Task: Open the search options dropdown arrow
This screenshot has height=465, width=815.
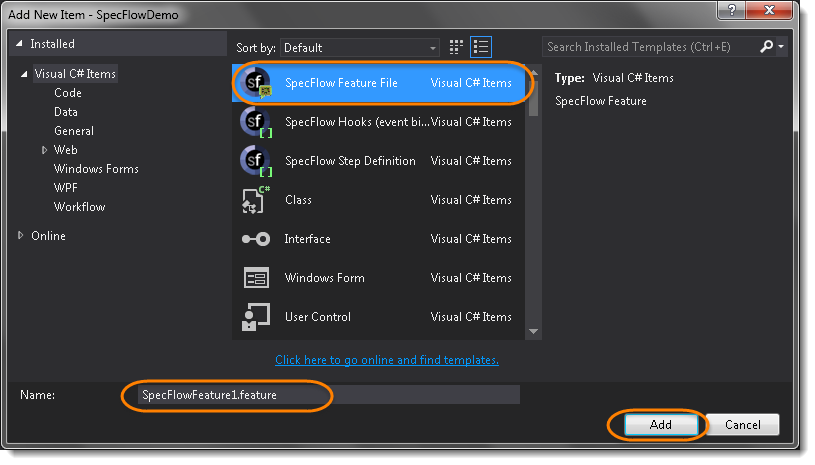Action: pyautogui.click(x=781, y=47)
